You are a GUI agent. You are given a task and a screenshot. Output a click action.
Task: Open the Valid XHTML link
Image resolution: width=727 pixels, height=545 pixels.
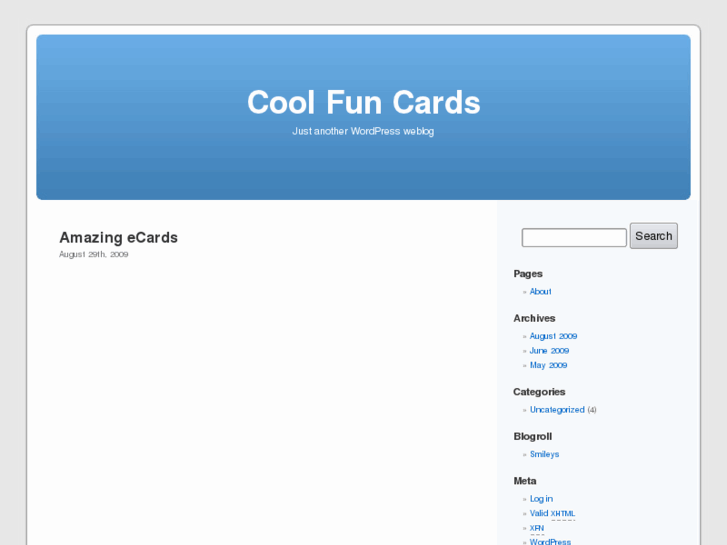[552, 513]
